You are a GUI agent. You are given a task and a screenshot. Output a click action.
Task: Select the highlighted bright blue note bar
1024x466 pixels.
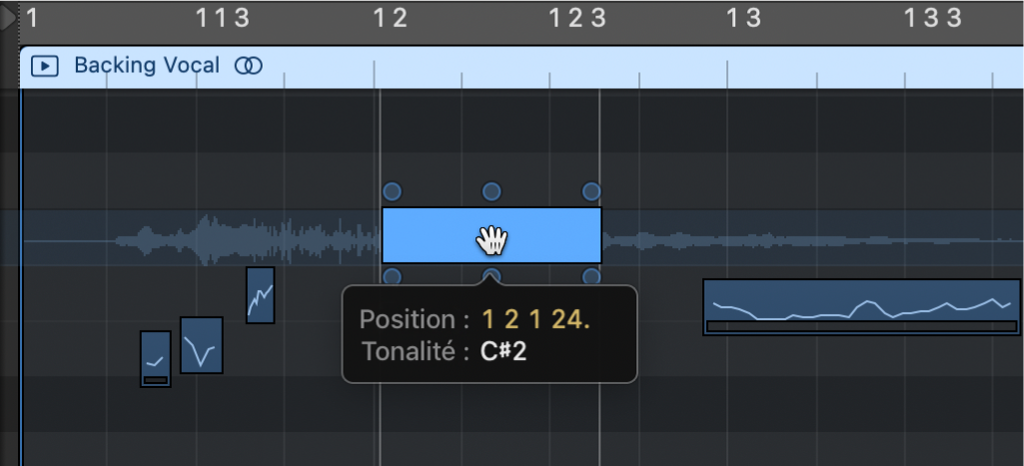tap(440, 235)
